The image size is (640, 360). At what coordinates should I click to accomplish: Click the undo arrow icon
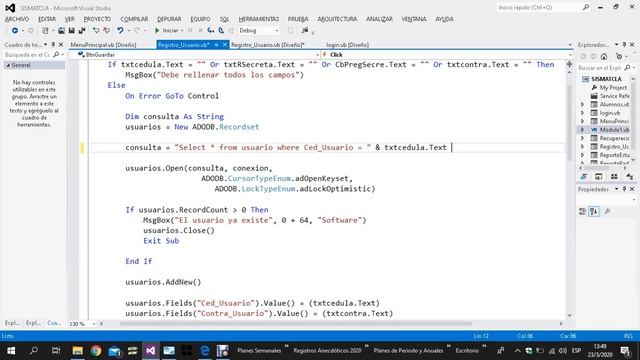pyautogui.click(x=120, y=31)
